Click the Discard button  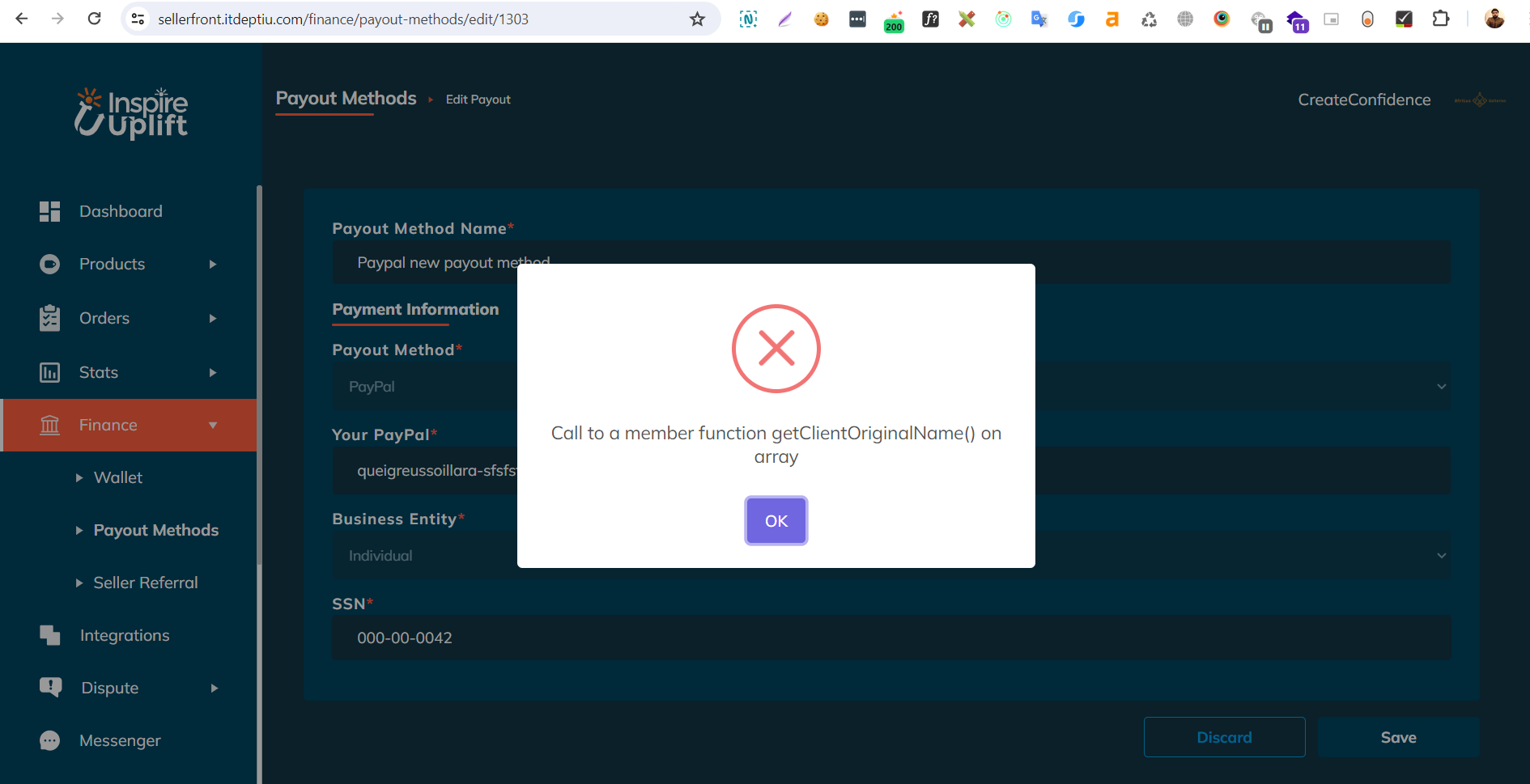1224,737
